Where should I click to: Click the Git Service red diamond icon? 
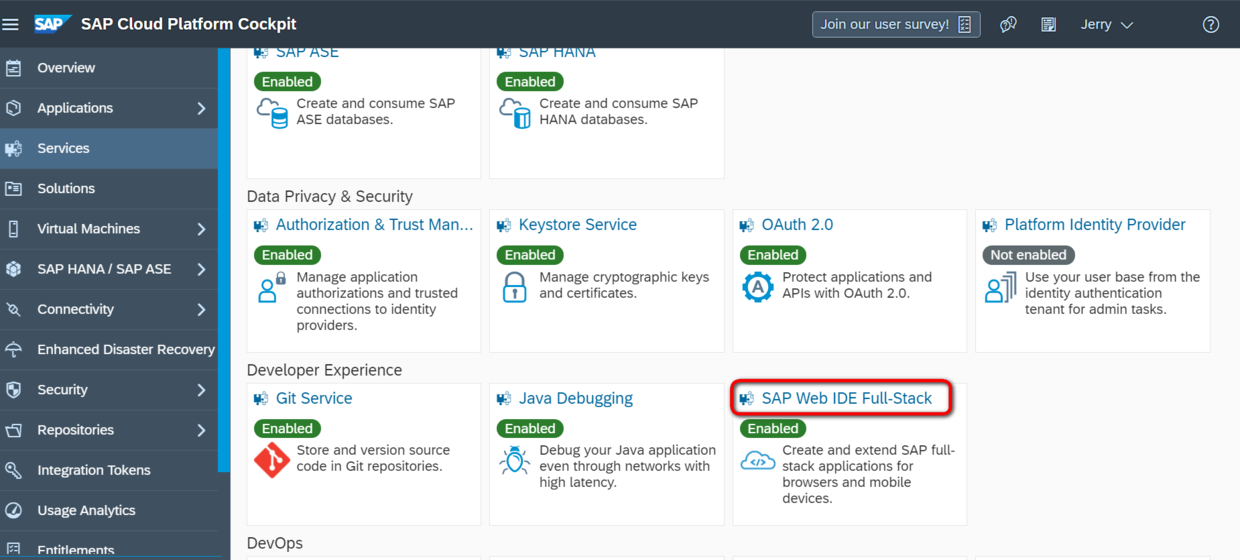pyautogui.click(x=271, y=460)
